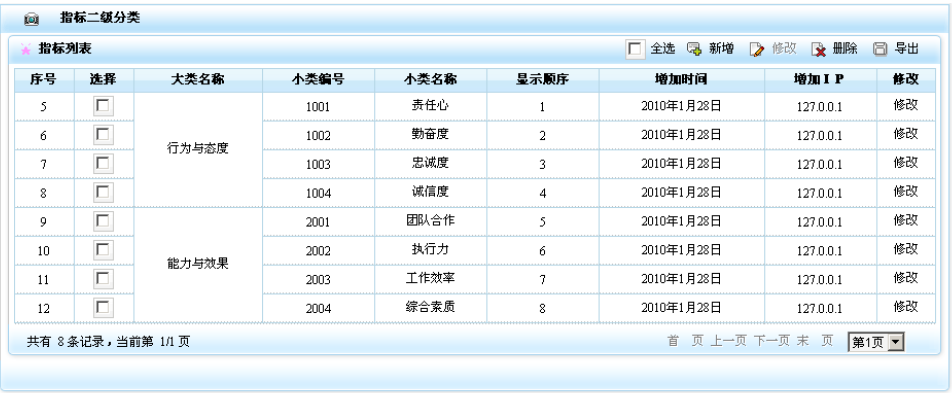The height and width of the screenshot is (393, 952).
Task: Check the box for row 6 勤奋度
Action: coord(103,135)
